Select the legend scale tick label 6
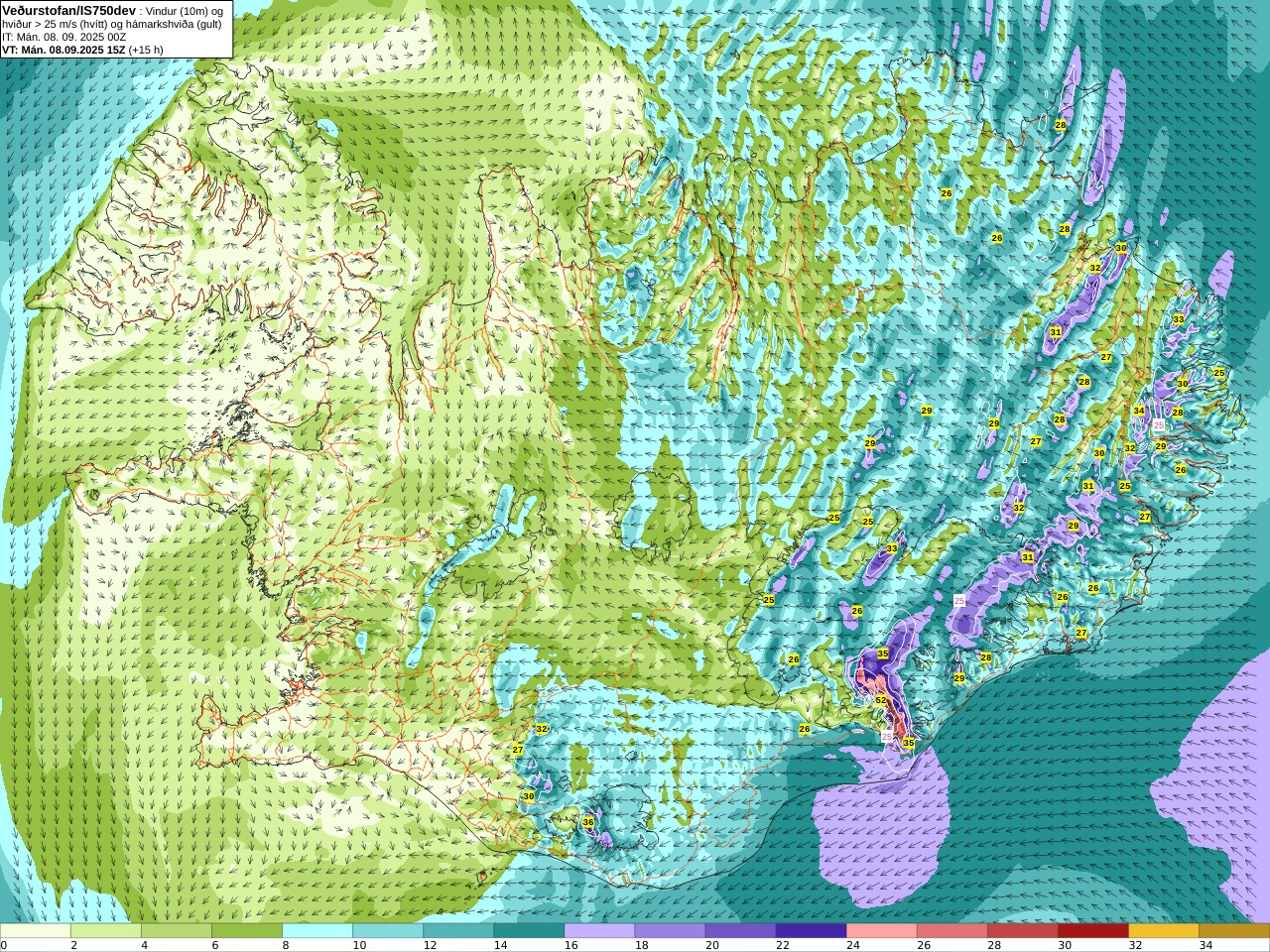The width and height of the screenshot is (1270, 952). [x=214, y=945]
